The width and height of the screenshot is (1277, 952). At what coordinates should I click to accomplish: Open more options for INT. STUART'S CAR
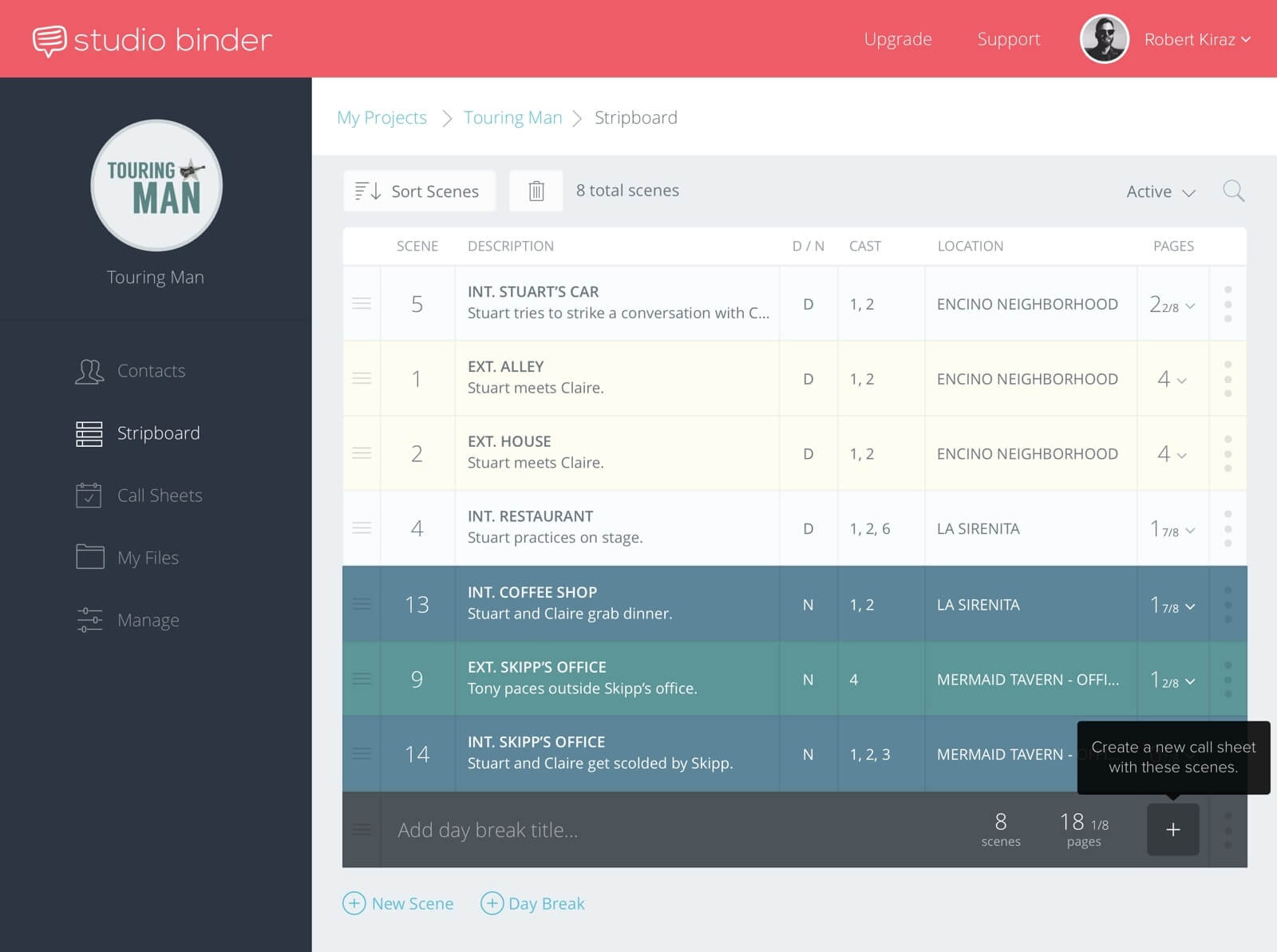[1228, 304]
